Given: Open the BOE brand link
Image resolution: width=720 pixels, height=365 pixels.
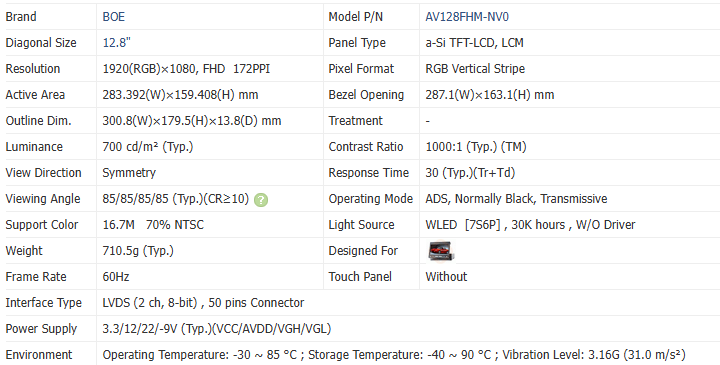Looking at the screenshot, I should [113, 17].
